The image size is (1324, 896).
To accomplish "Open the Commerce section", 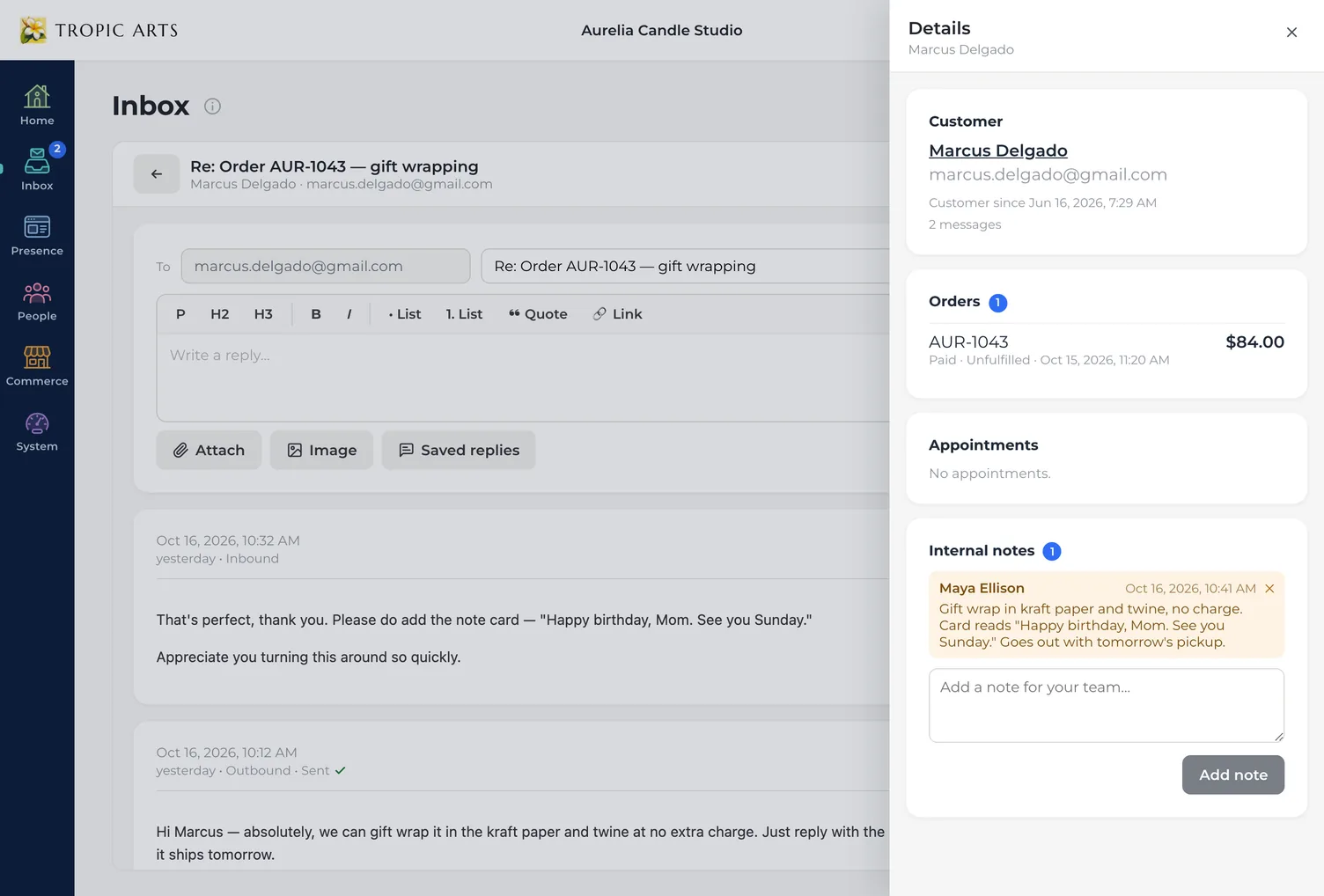I will pos(37,366).
